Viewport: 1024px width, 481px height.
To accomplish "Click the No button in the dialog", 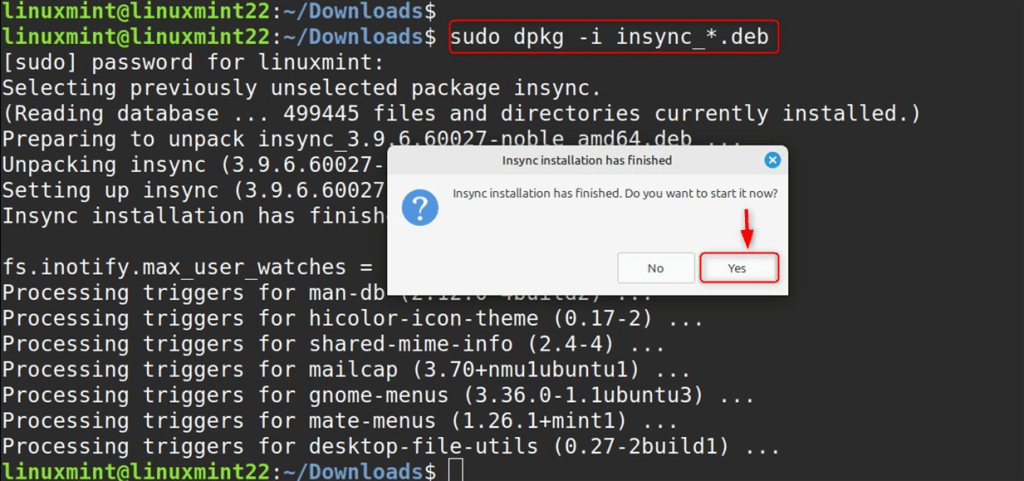I will 655,268.
